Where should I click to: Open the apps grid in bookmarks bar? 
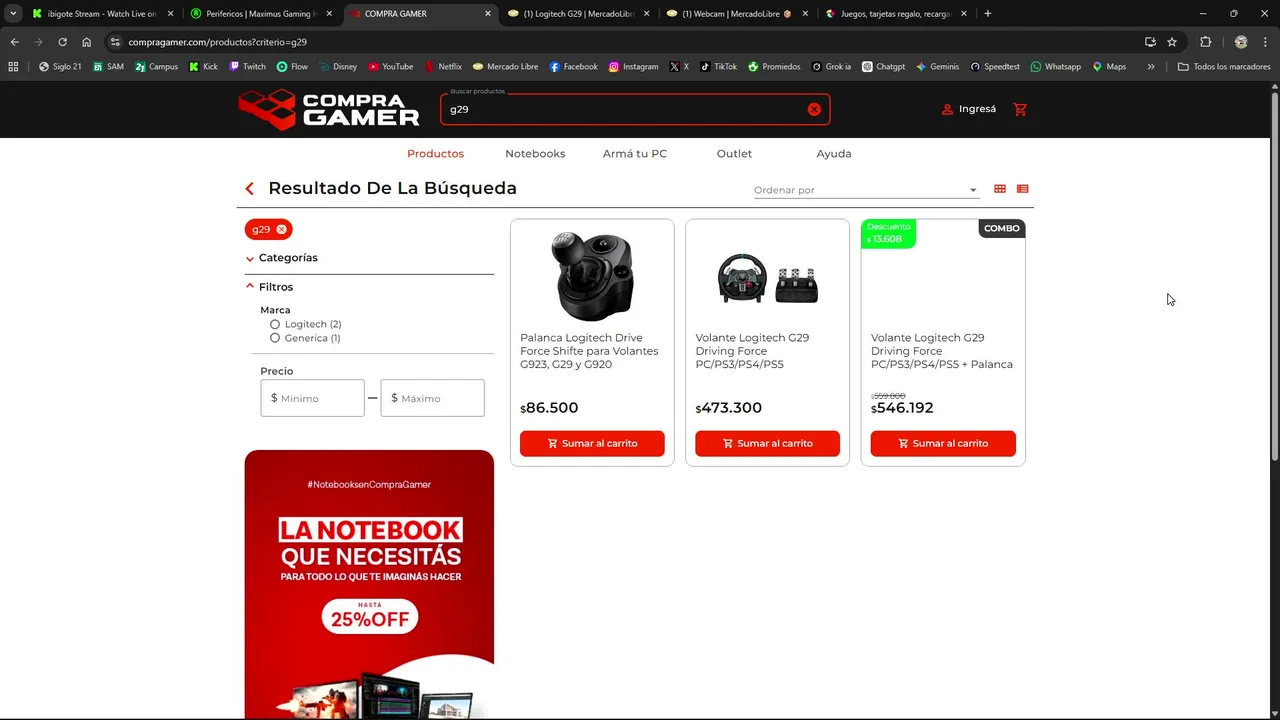point(13,67)
